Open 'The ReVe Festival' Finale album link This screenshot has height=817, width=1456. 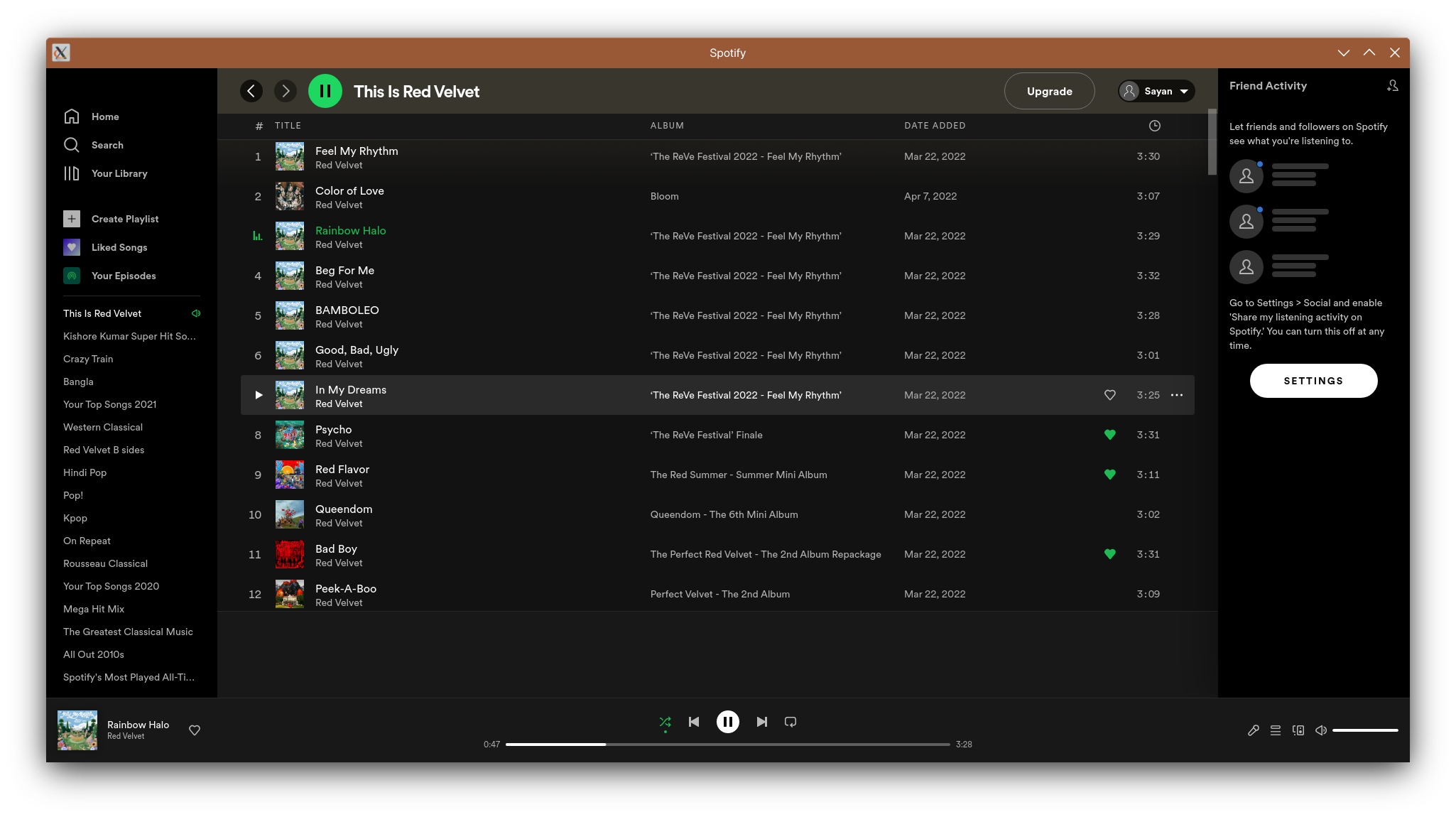tap(706, 435)
